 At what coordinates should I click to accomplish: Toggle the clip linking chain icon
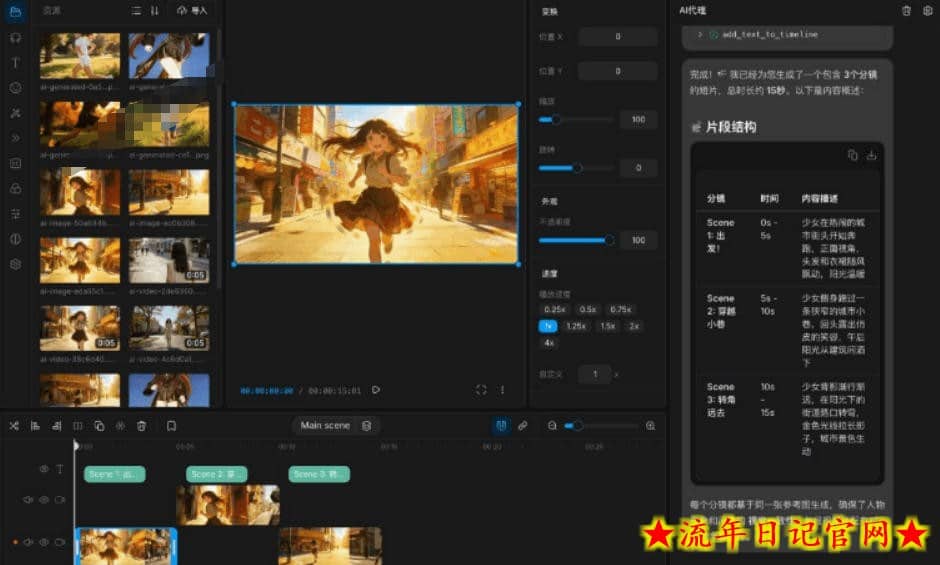[523, 426]
